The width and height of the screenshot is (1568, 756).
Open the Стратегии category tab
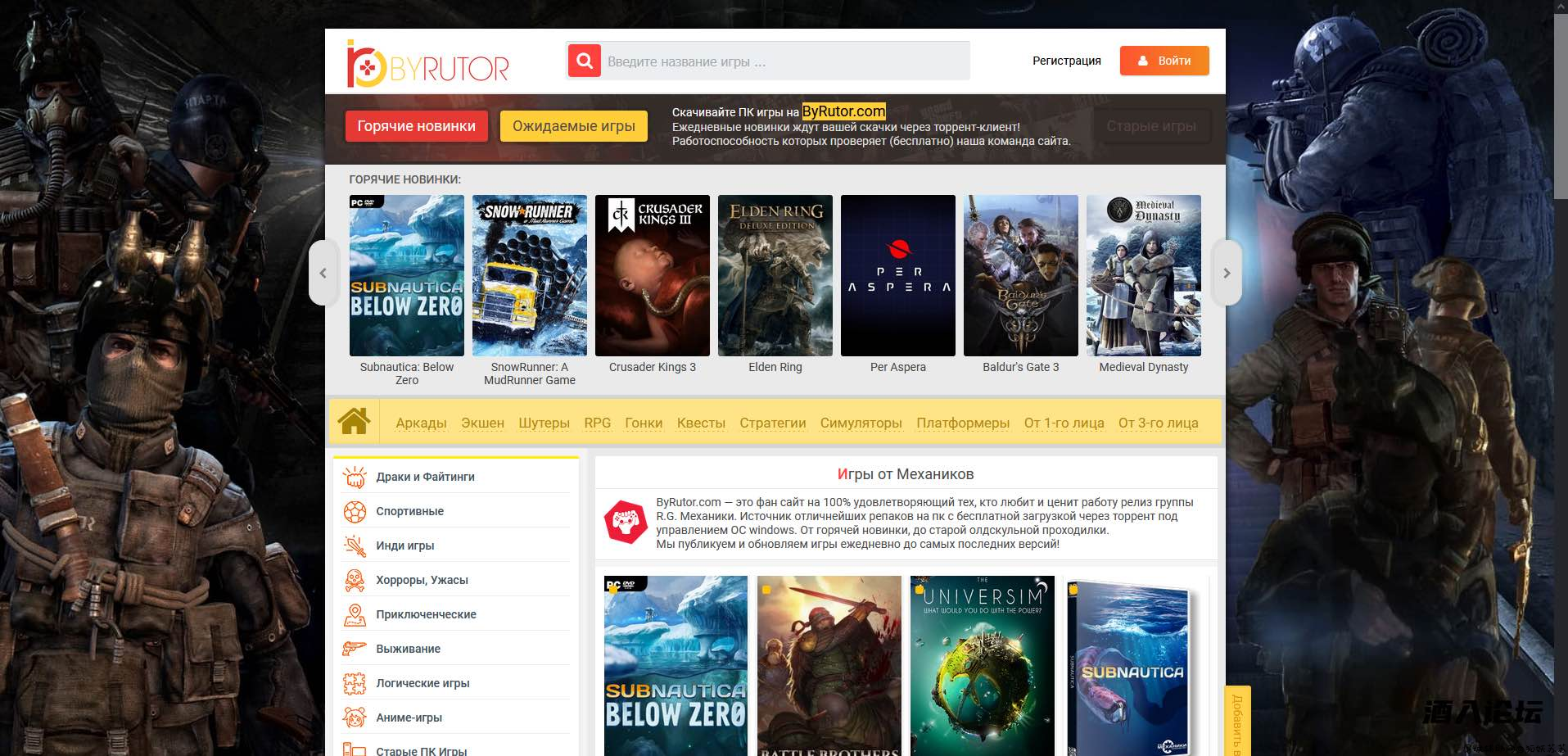772,423
